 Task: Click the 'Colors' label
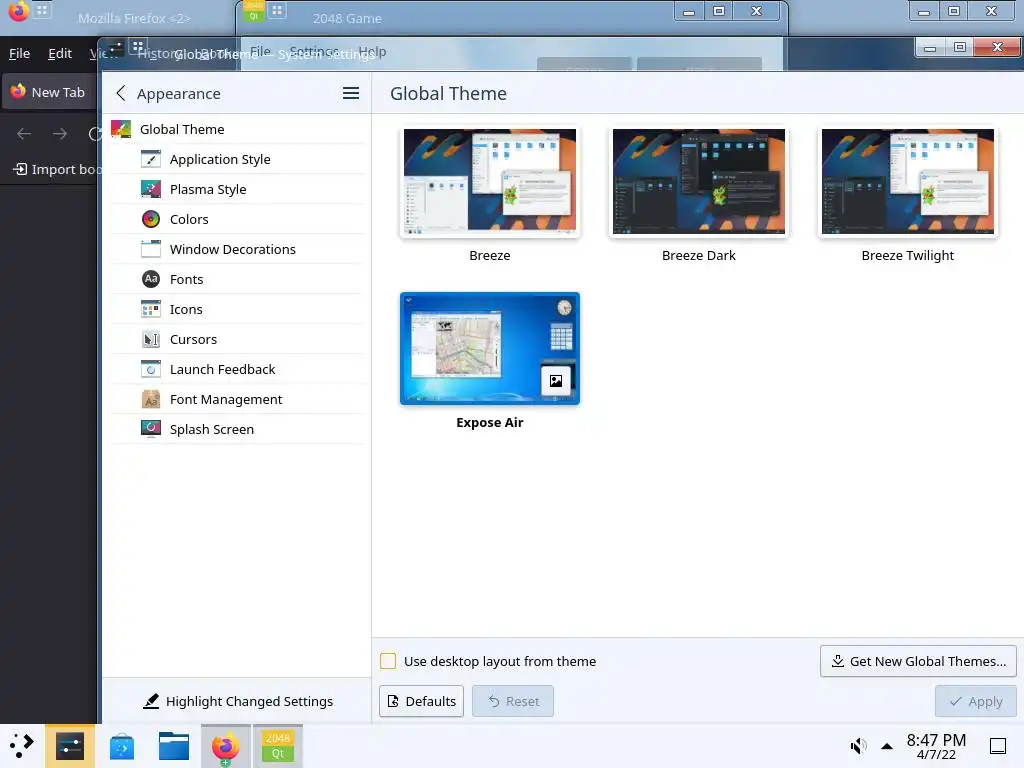pyautogui.click(x=189, y=219)
